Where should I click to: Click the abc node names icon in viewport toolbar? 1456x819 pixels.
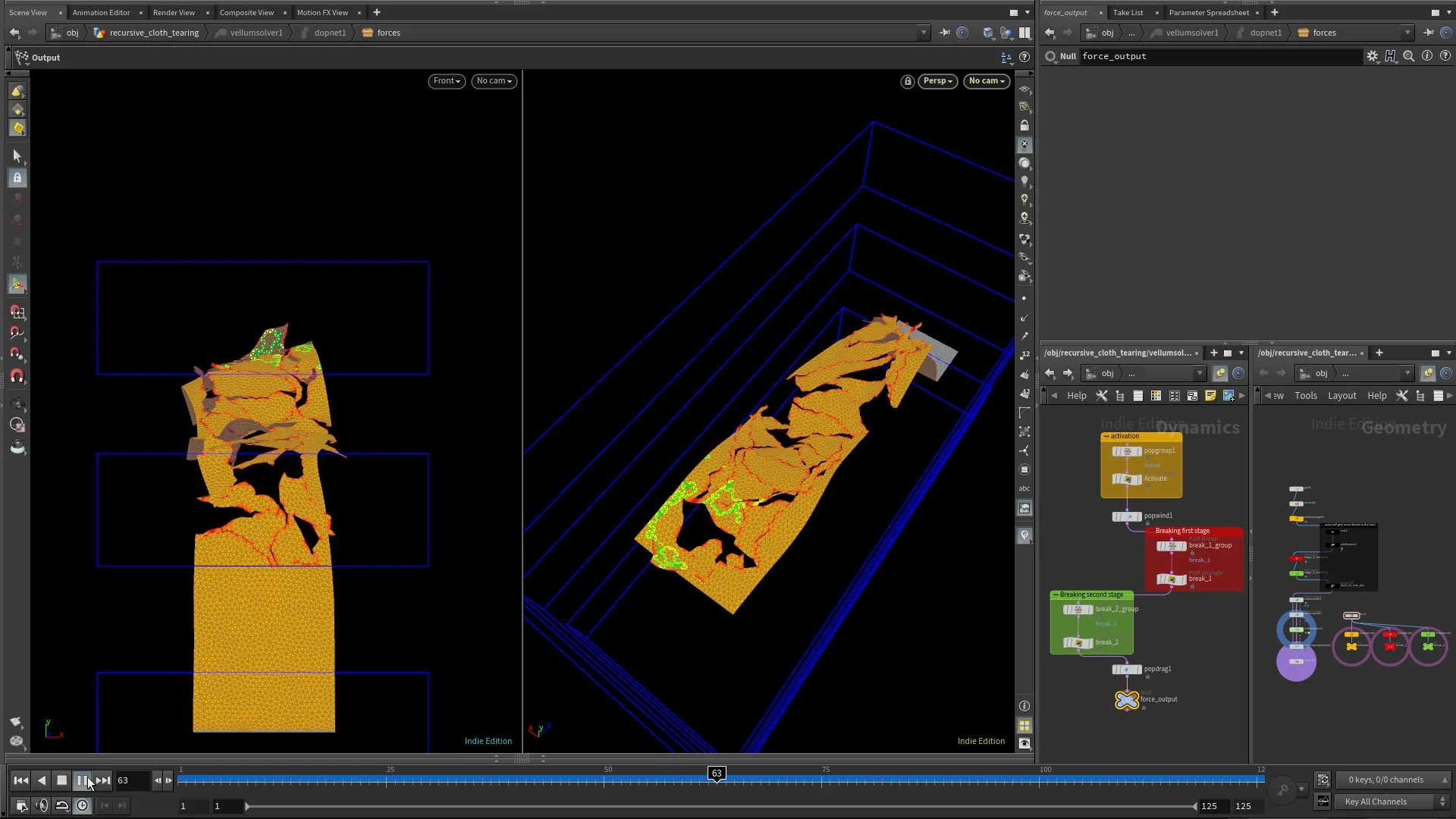coord(1025,488)
